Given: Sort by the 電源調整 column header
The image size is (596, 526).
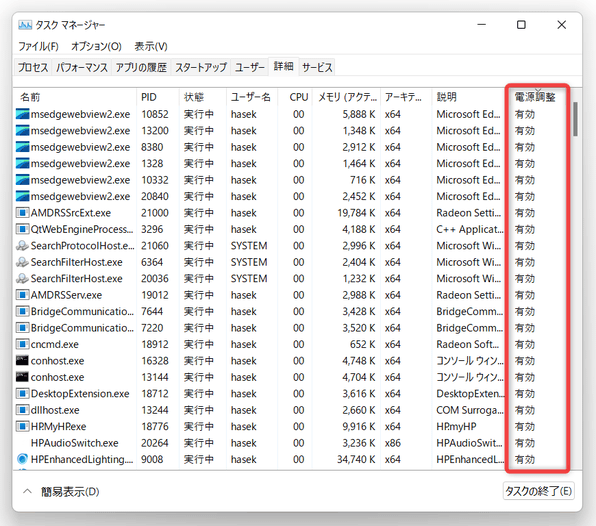Looking at the screenshot, I should [x=535, y=97].
